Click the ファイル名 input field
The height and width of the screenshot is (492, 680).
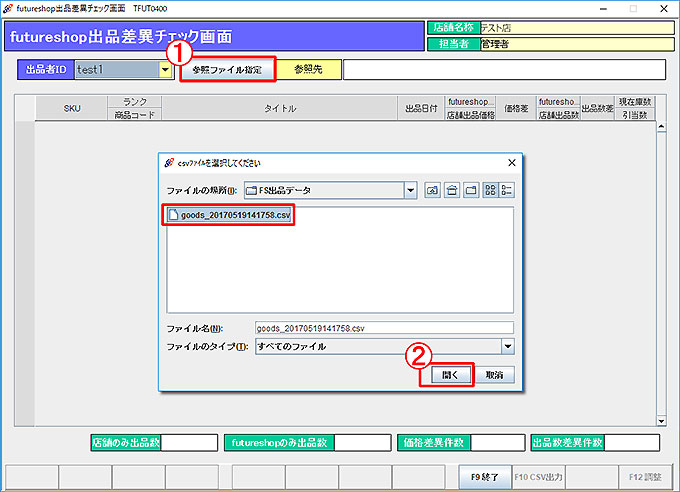[384, 328]
